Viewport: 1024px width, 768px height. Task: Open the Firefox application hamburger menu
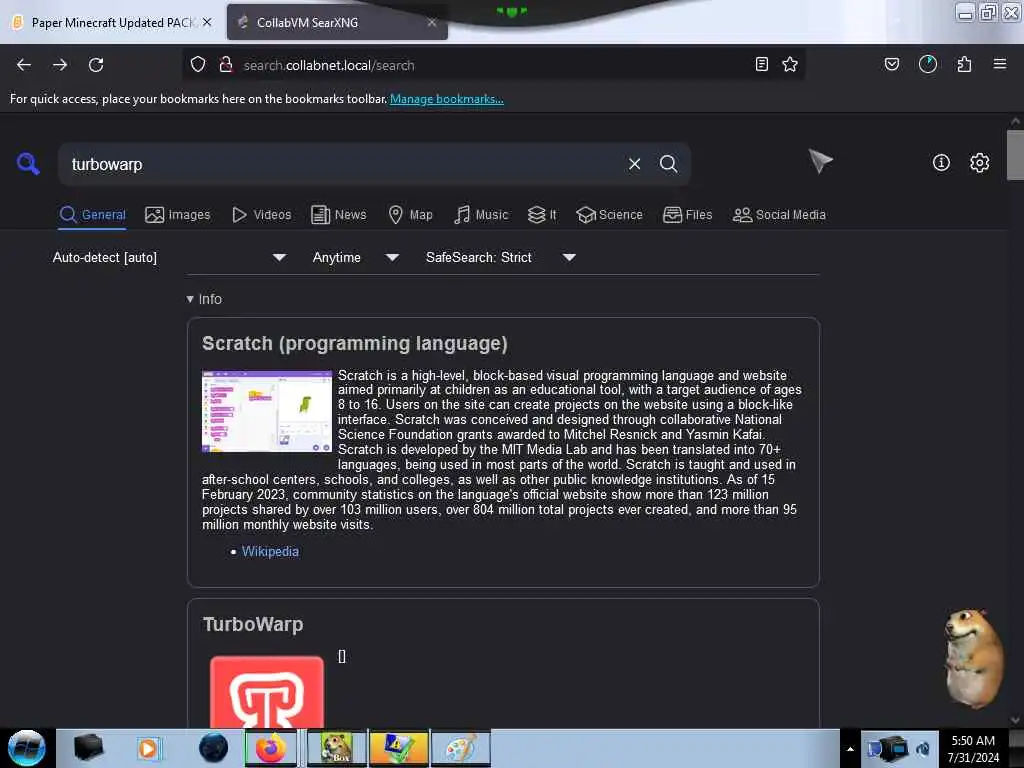[1000, 64]
